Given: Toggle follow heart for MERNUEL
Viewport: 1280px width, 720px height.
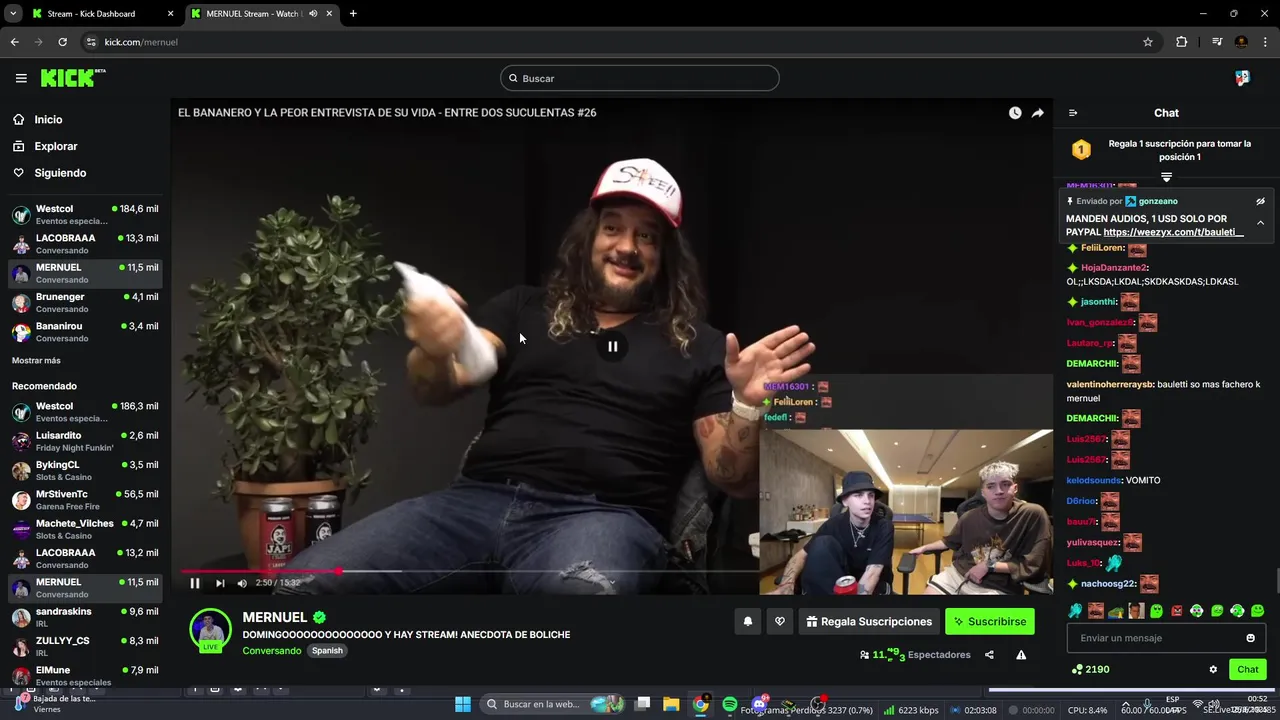Looking at the screenshot, I should click(x=780, y=622).
